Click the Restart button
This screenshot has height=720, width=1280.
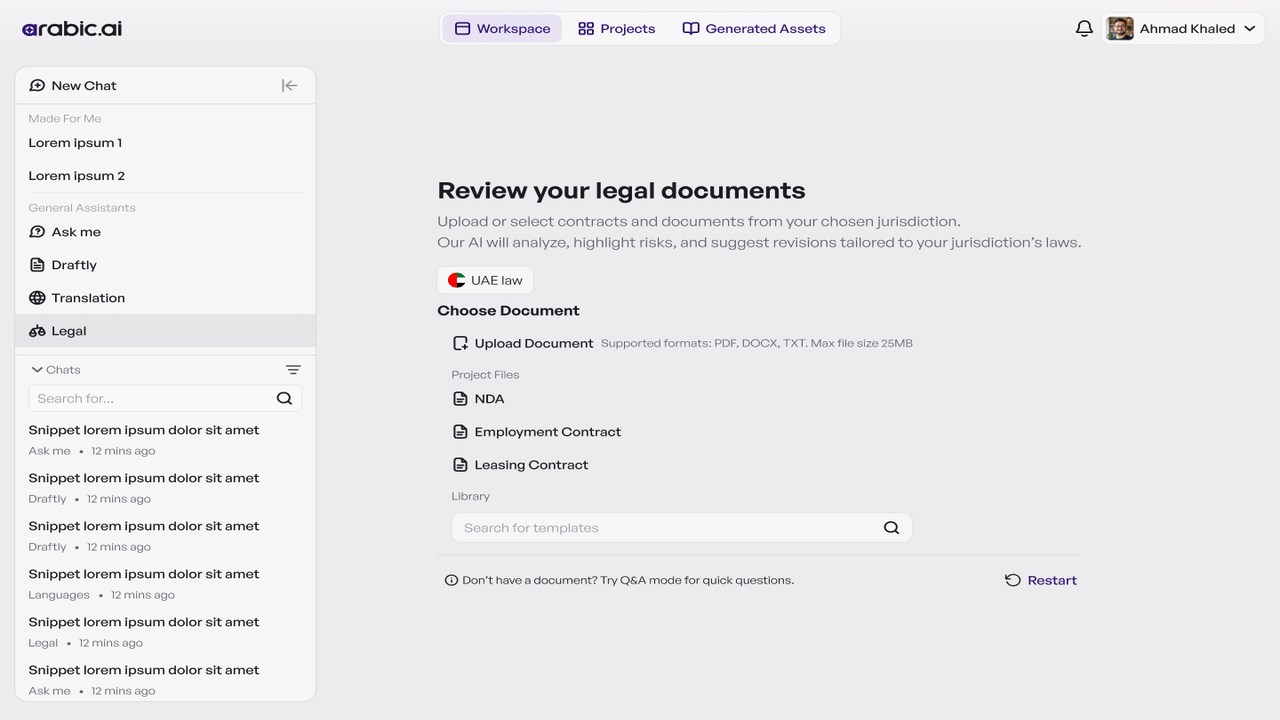click(1041, 580)
